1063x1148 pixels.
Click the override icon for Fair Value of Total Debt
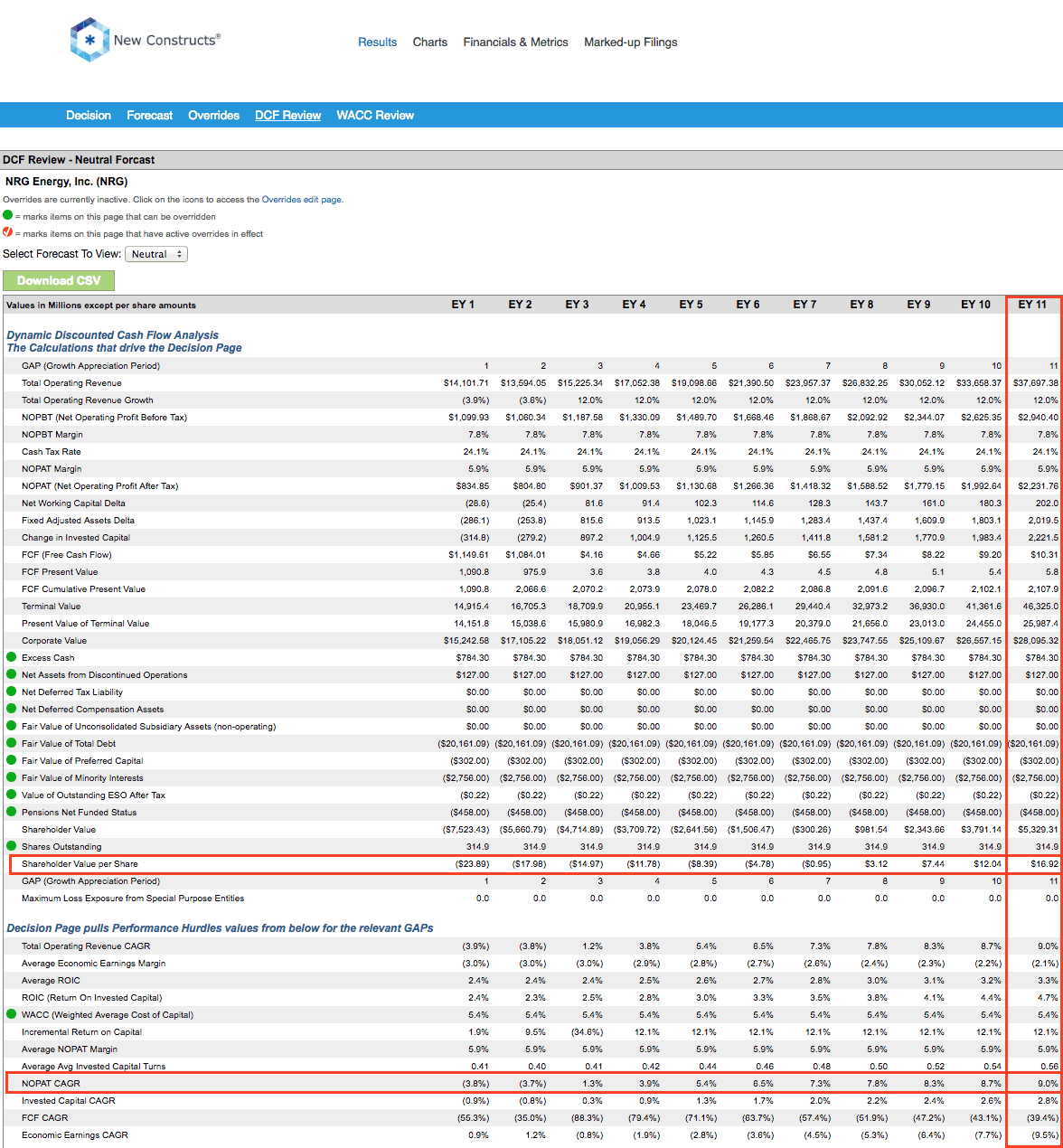pos(10,743)
